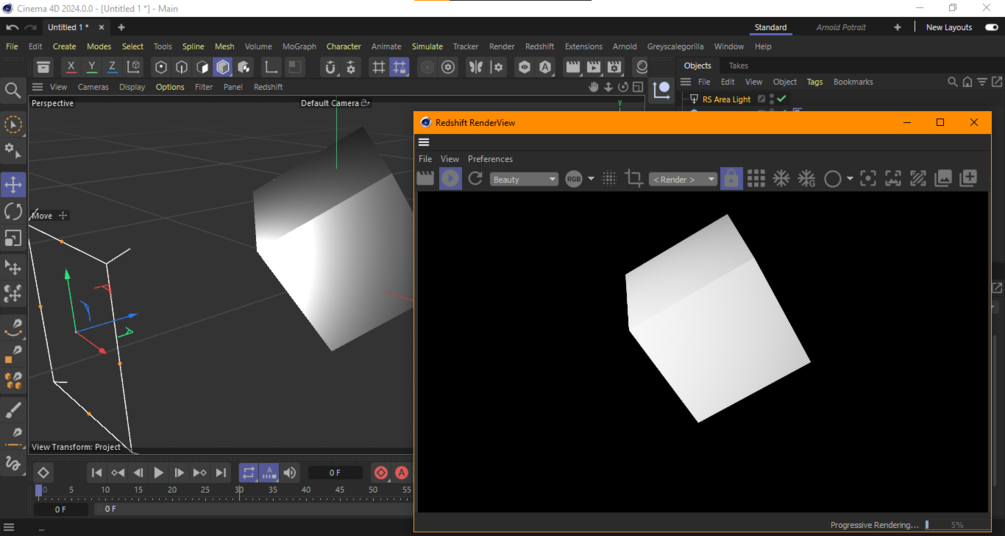Toggle timeline sound speaker
The image size is (1005, 536).
pyautogui.click(x=290, y=473)
